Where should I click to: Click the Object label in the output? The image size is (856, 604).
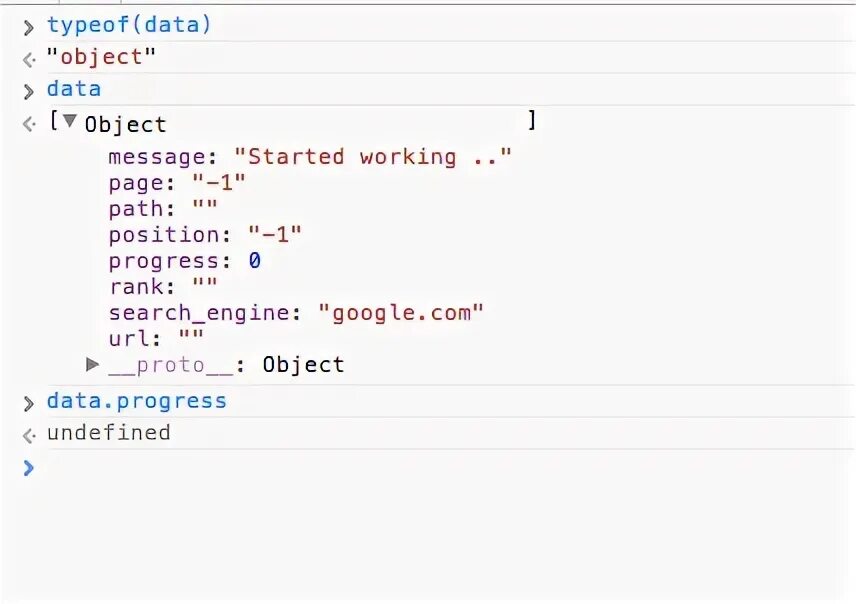click(126, 125)
